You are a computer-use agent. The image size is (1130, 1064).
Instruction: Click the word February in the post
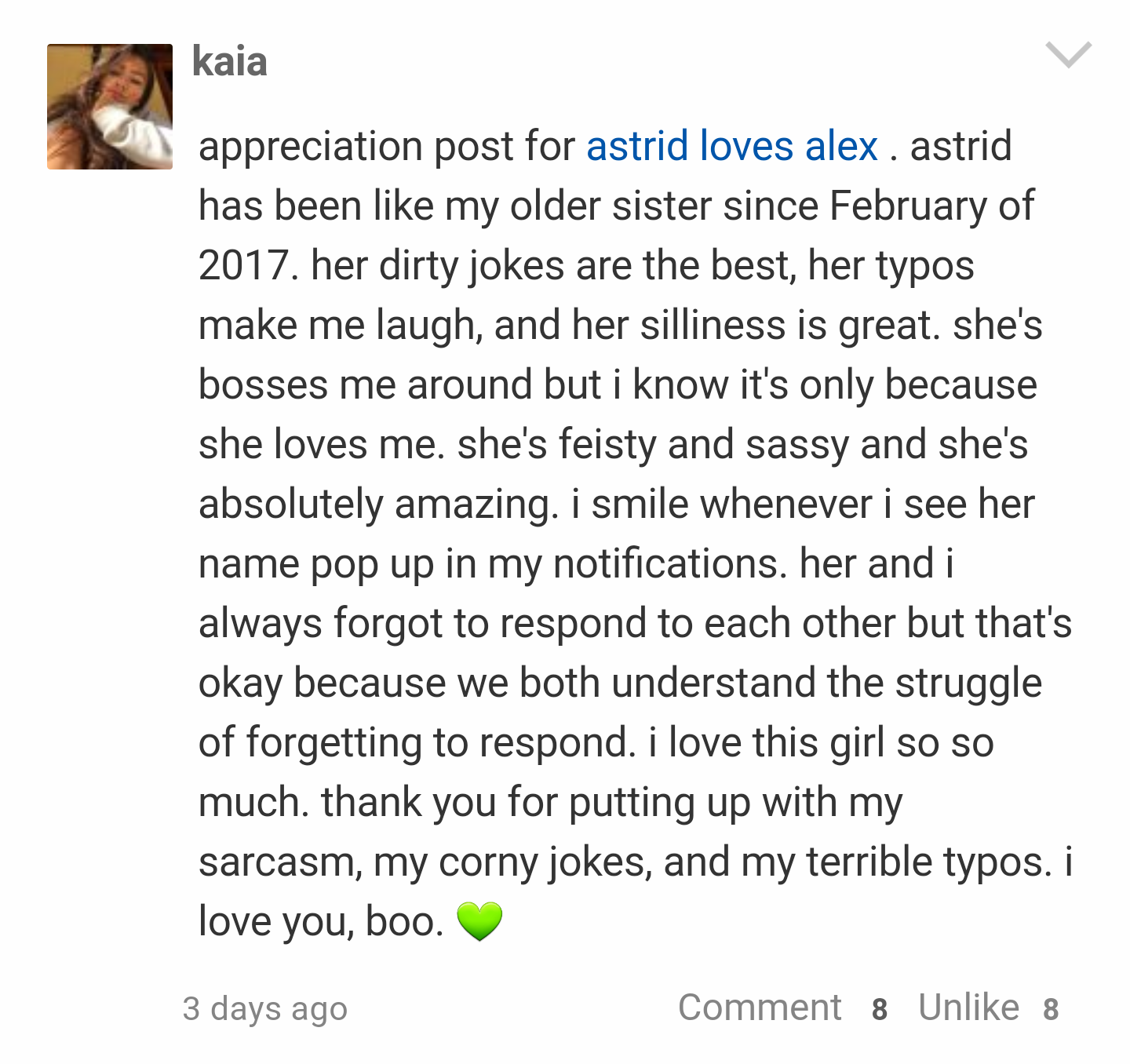908,206
